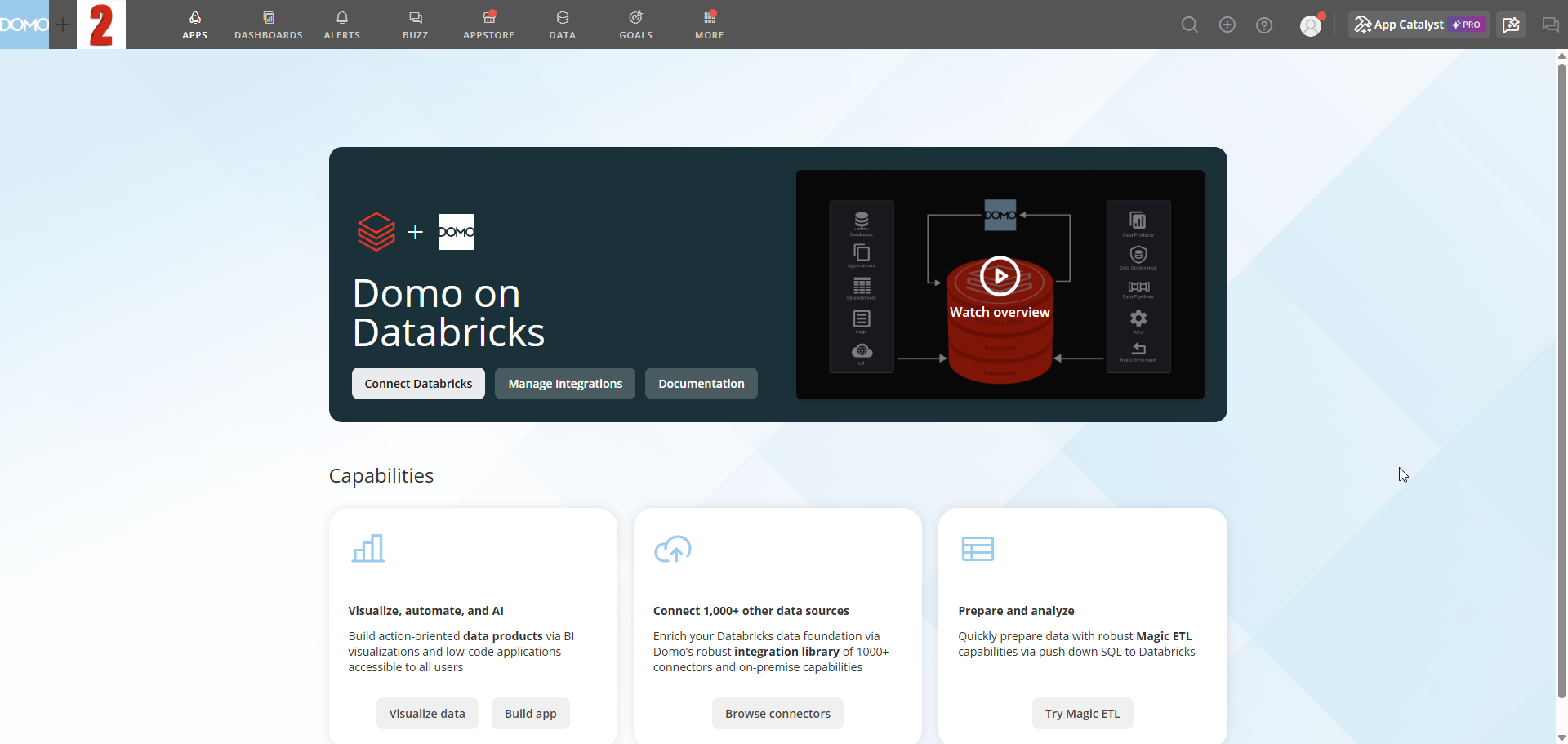Click Build app button
This screenshot has width=1568, height=744.
(x=531, y=714)
